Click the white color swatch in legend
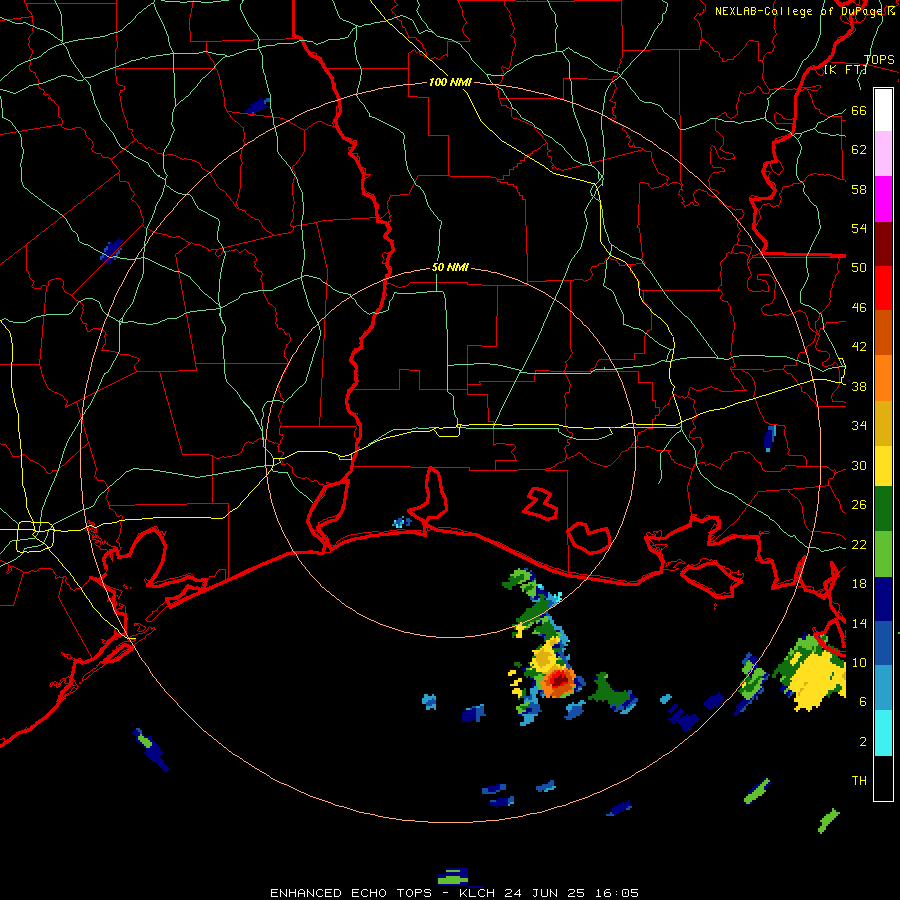 pyautogui.click(x=883, y=110)
